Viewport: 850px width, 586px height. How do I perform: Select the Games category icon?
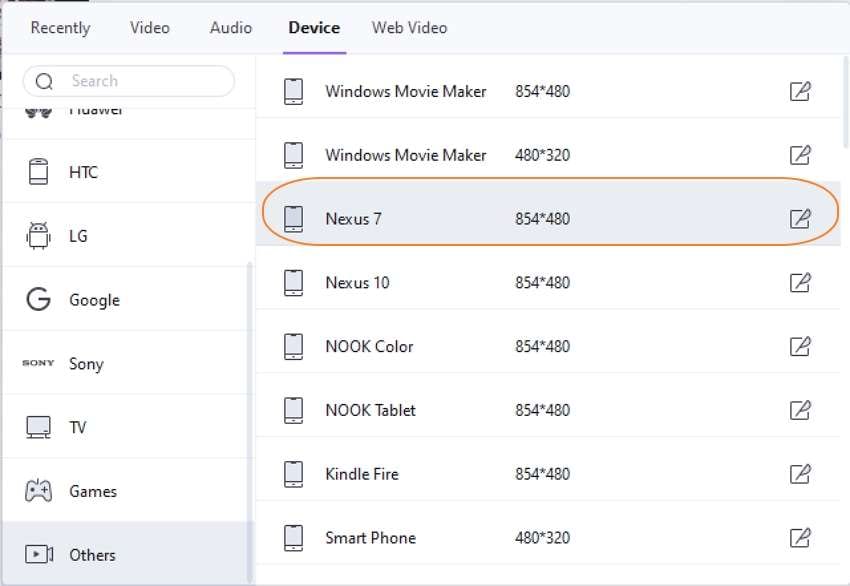[38, 491]
